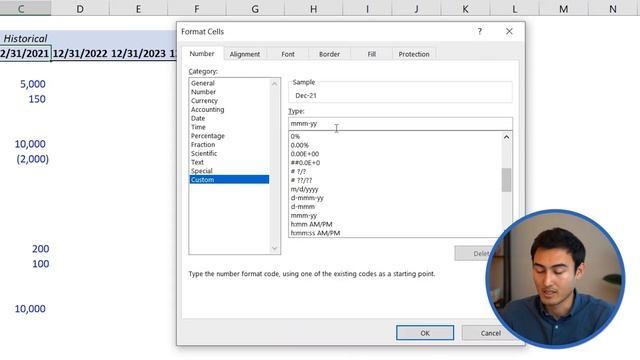The width and height of the screenshot is (640, 360).
Task: Select Time category
Action: tap(229, 127)
